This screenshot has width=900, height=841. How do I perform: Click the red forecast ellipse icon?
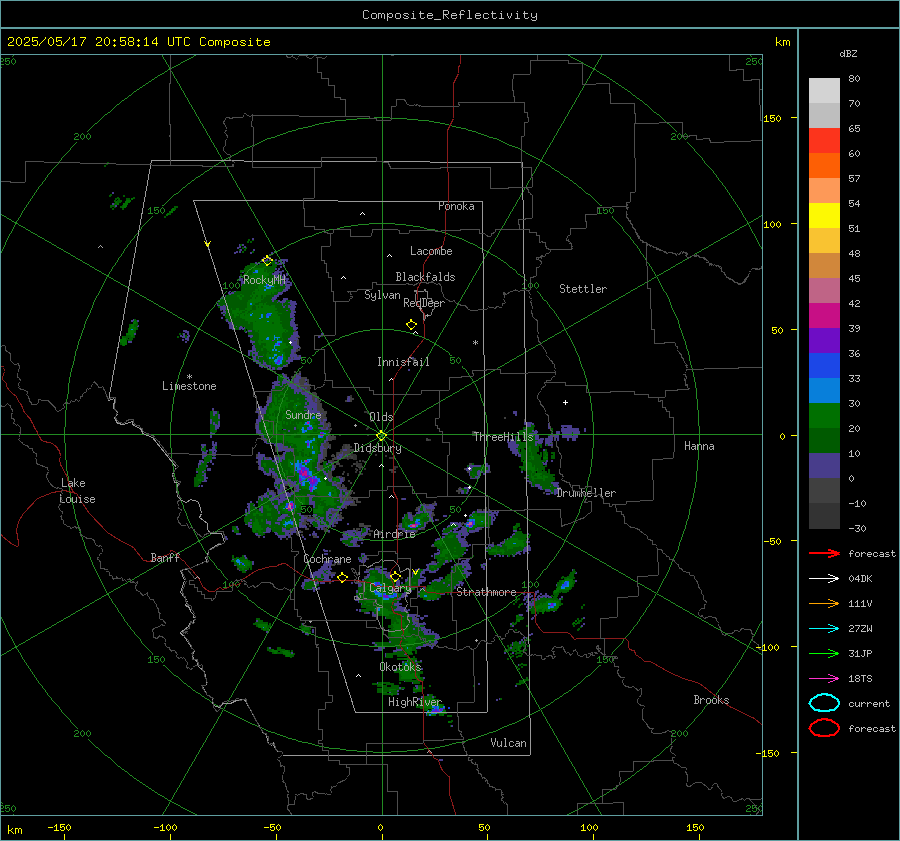(x=824, y=728)
